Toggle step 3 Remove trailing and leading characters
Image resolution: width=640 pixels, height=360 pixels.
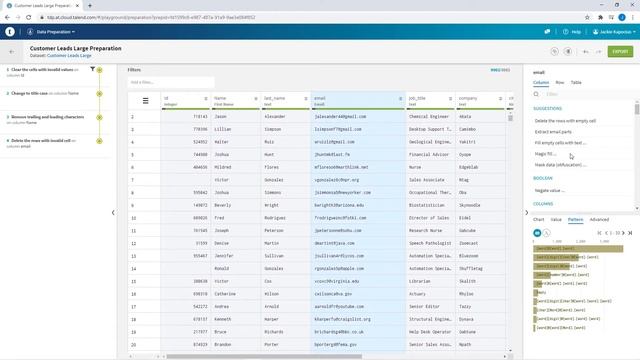(x=99, y=118)
